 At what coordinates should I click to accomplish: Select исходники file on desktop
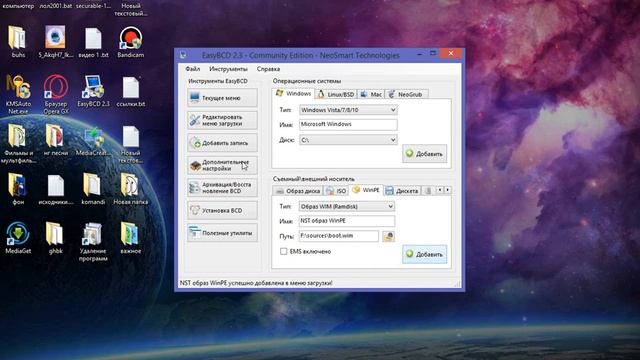click(x=56, y=189)
